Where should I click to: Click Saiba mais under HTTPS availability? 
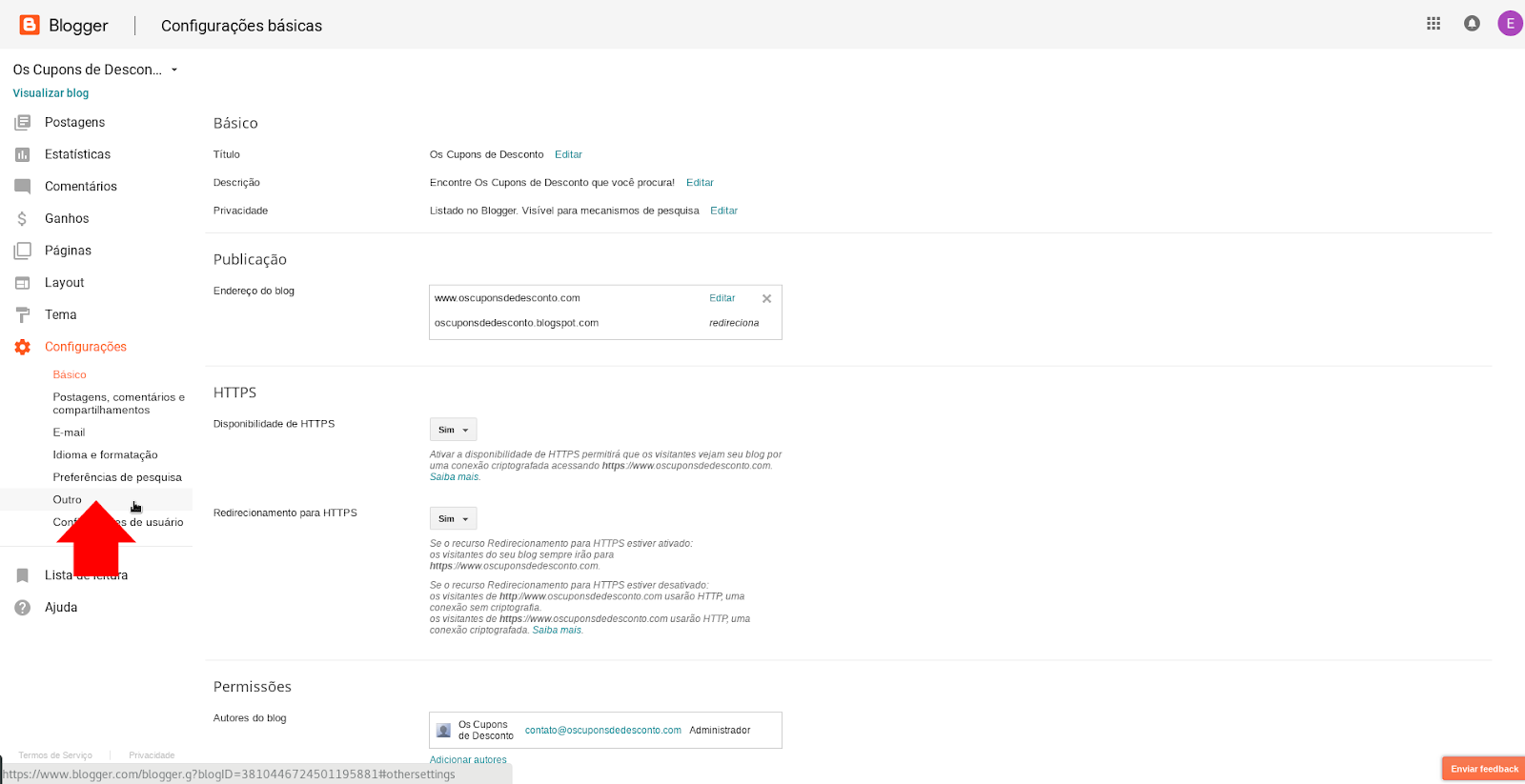454,477
